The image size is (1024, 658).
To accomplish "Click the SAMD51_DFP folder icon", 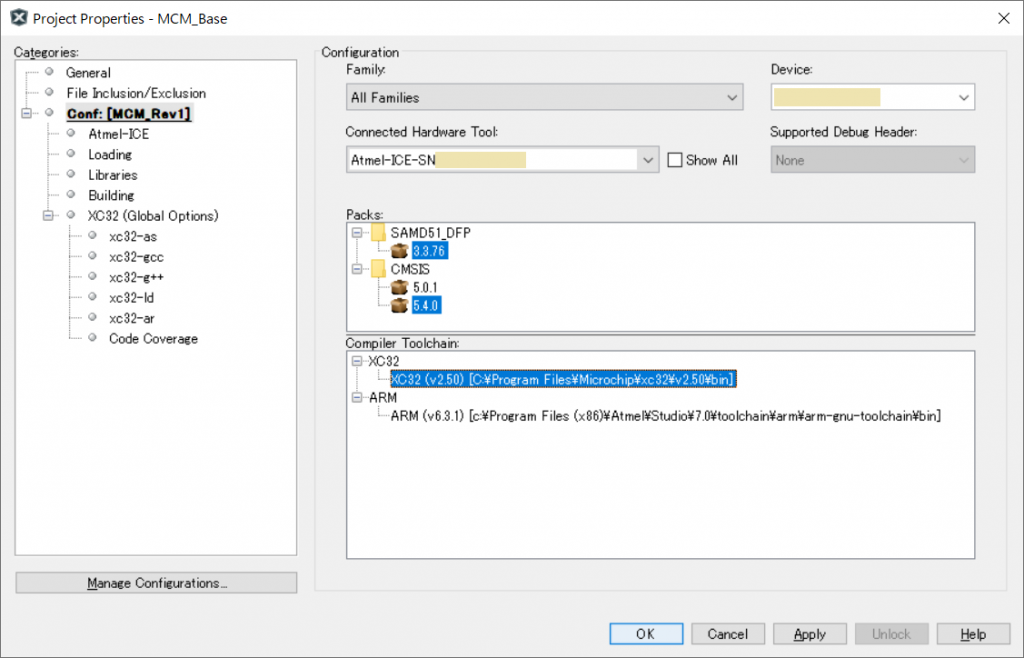I will pos(378,233).
